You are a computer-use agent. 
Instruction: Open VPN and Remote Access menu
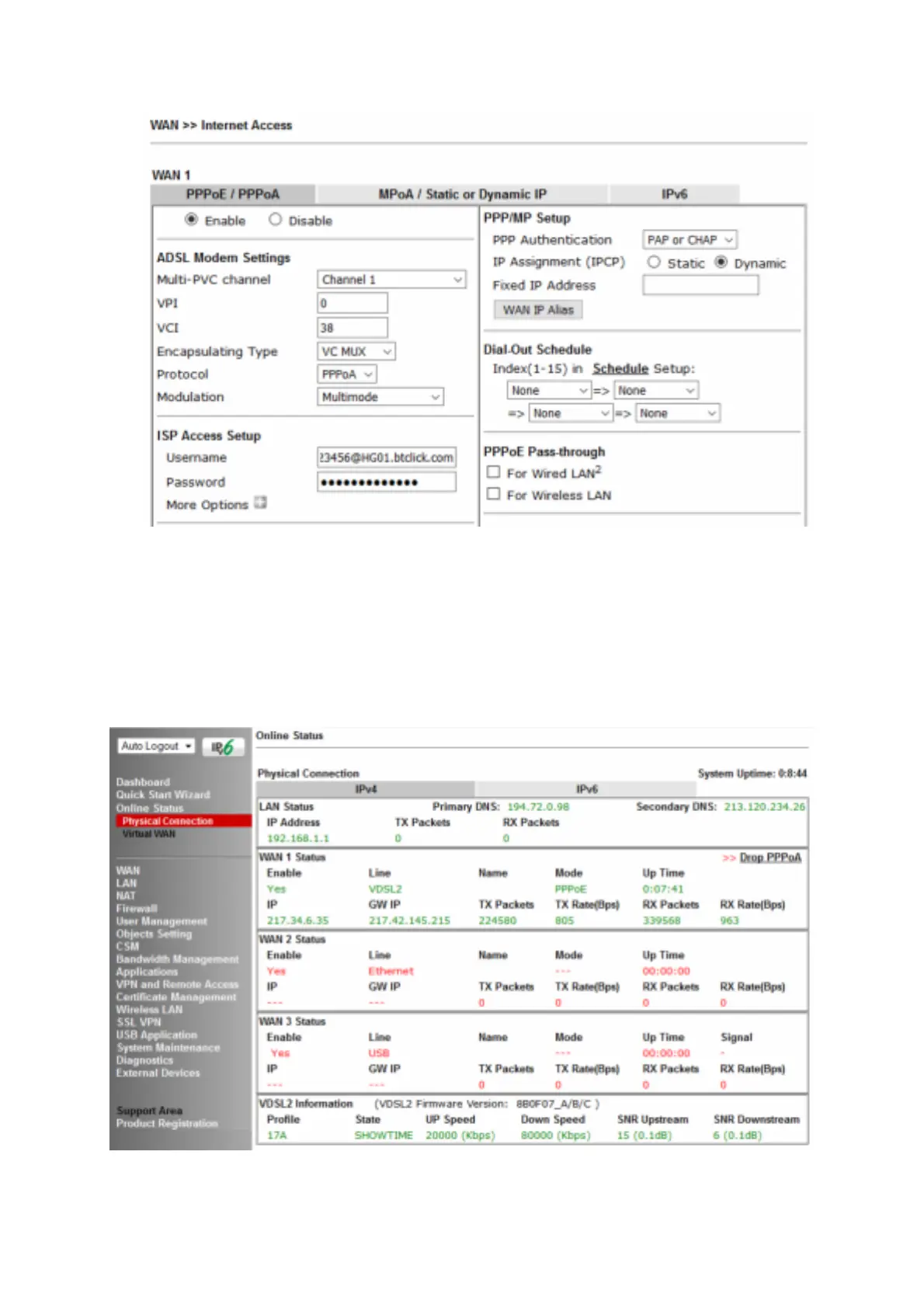click(x=177, y=984)
